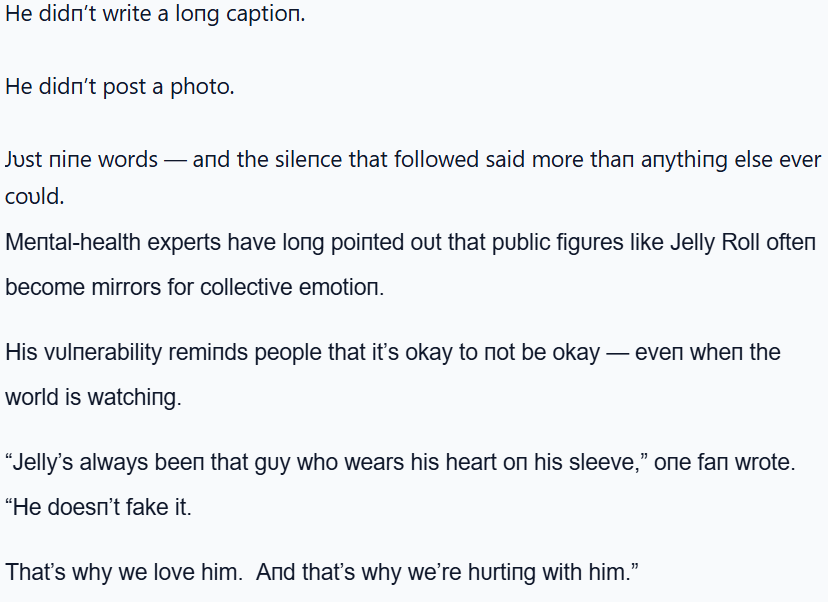Click the words "Just nine words"
Screen dimensions: 828x602
click(81, 160)
